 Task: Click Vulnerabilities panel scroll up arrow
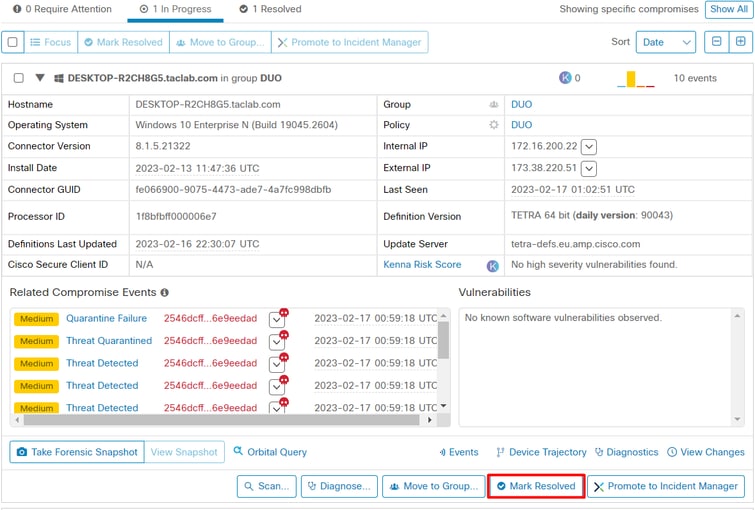[x=737, y=316]
